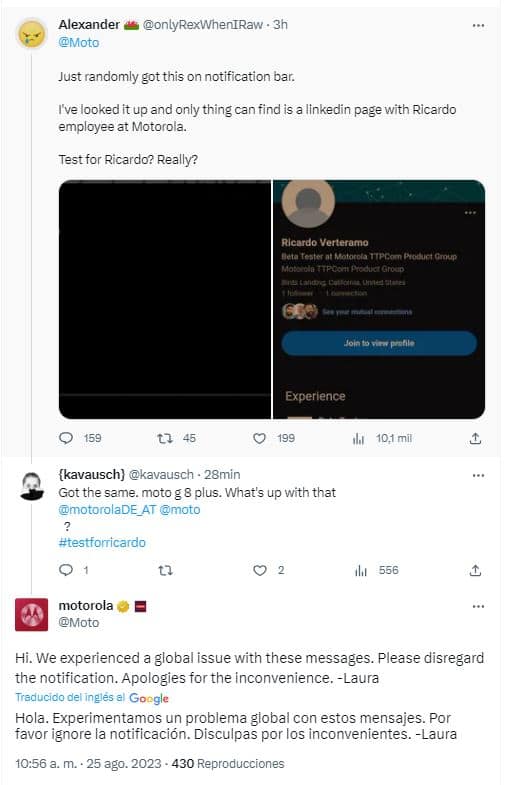The width and height of the screenshot is (507, 785).
Task: Click Join to view profile button
Action: click(379, 343)
